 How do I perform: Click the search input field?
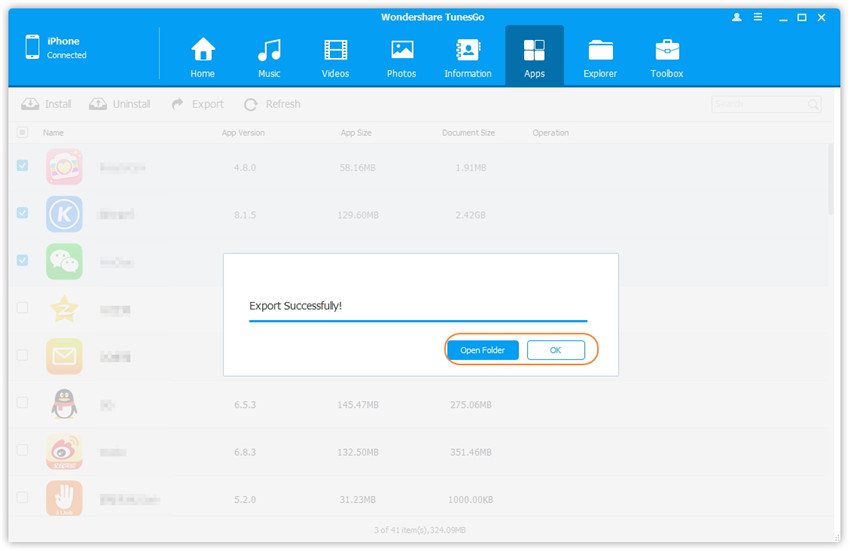(758, 104)
